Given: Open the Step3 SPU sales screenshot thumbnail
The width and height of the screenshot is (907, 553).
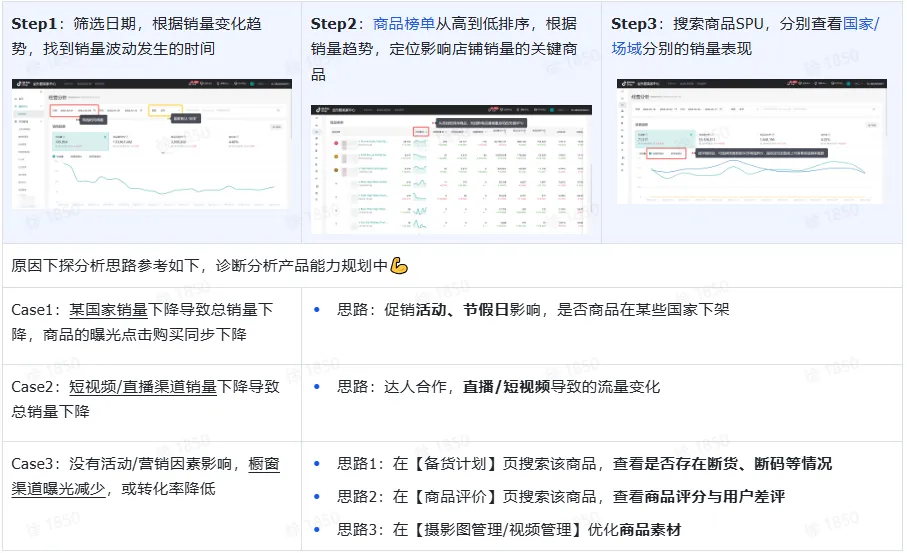Looking at the screenshot, I should tap(751, 142).
